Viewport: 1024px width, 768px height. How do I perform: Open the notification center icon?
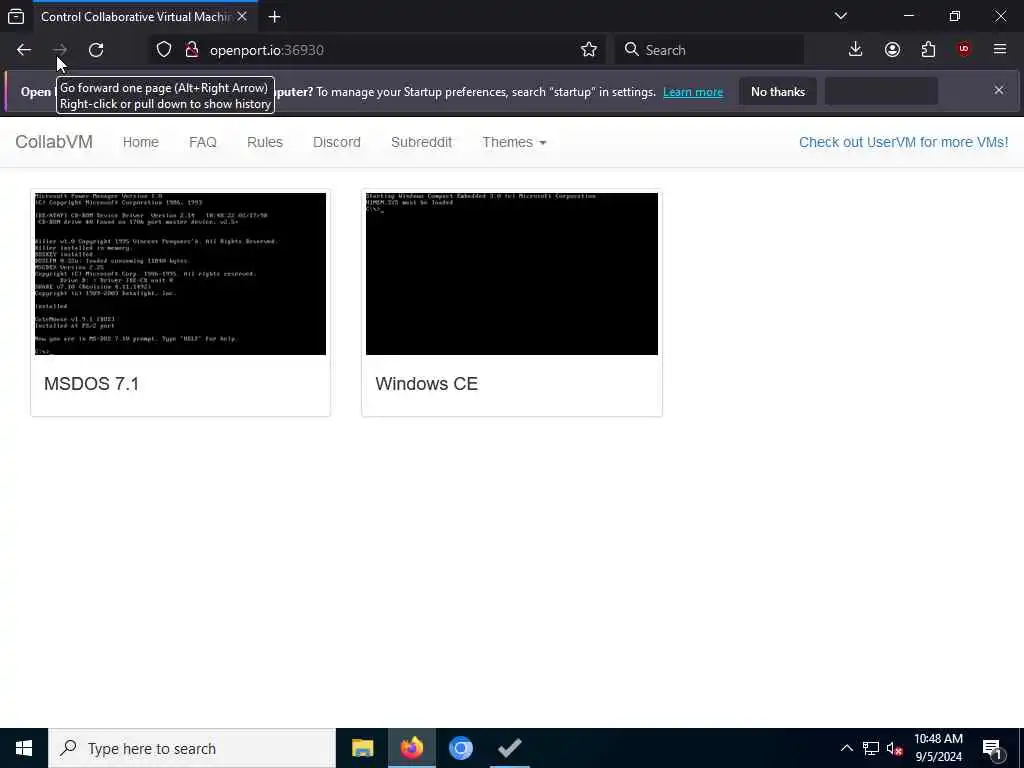(993, 748)
